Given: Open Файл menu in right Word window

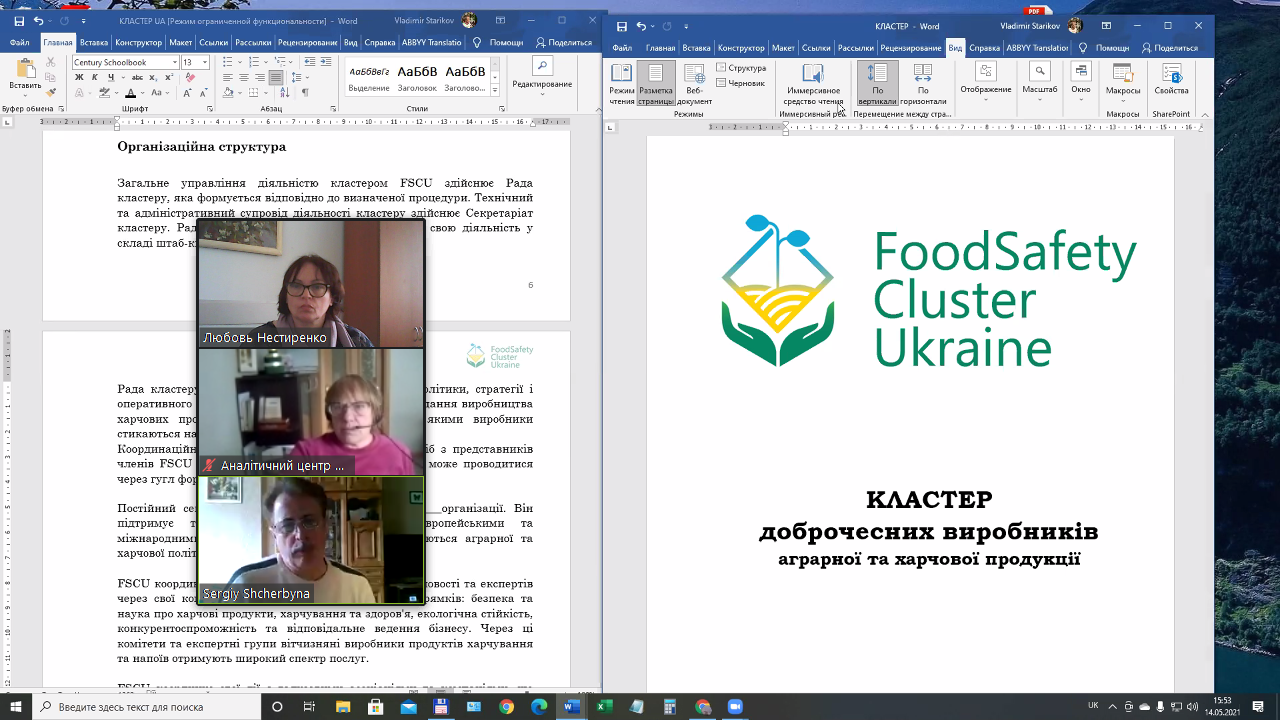Looking at the screenshot, I should click(x=622, y=48).
